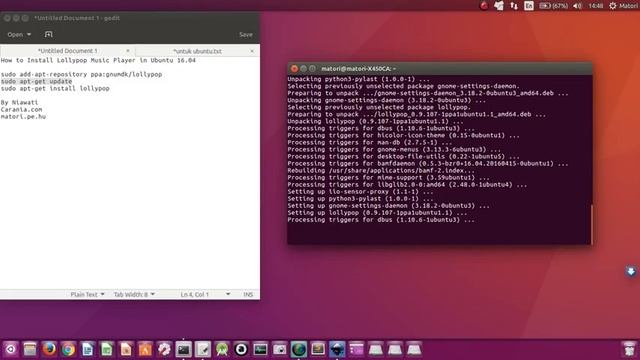This screenshot has height=360, width=640.
Task: Open the tools icon after Software Center
Action: click(164, 349)
